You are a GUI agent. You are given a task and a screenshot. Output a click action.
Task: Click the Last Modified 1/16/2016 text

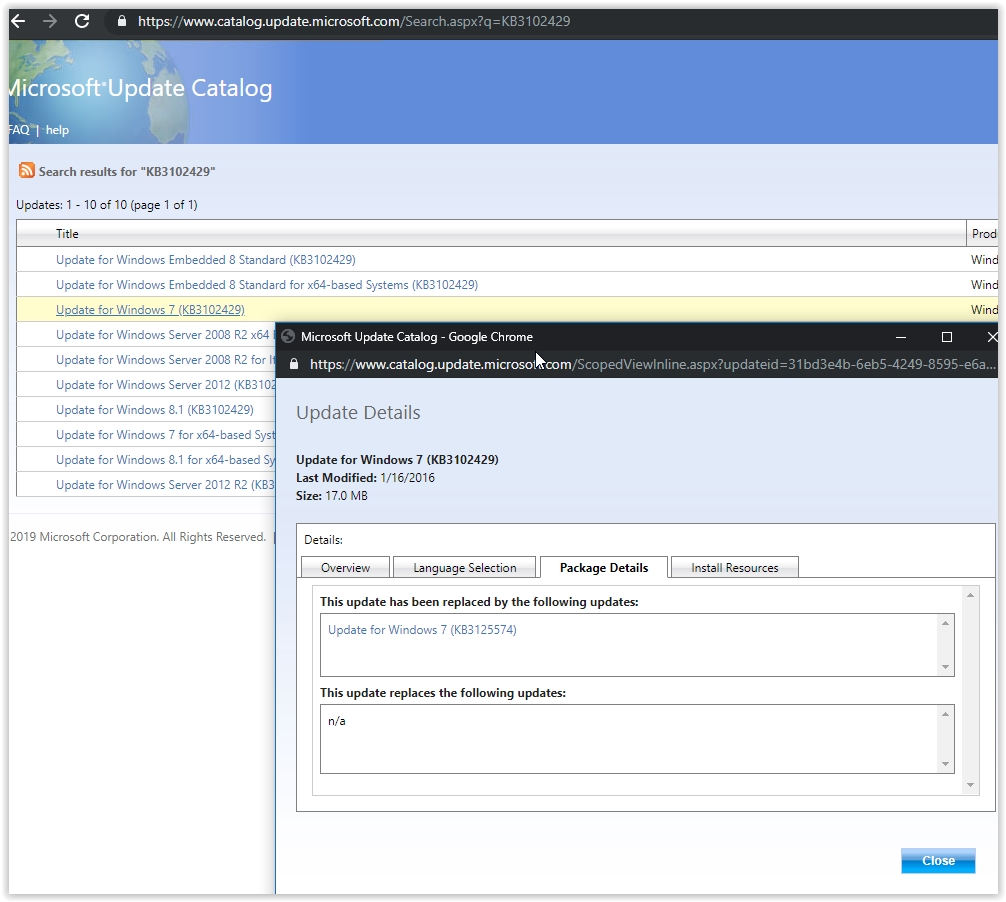pyautogui.click(x=365, y=478)
